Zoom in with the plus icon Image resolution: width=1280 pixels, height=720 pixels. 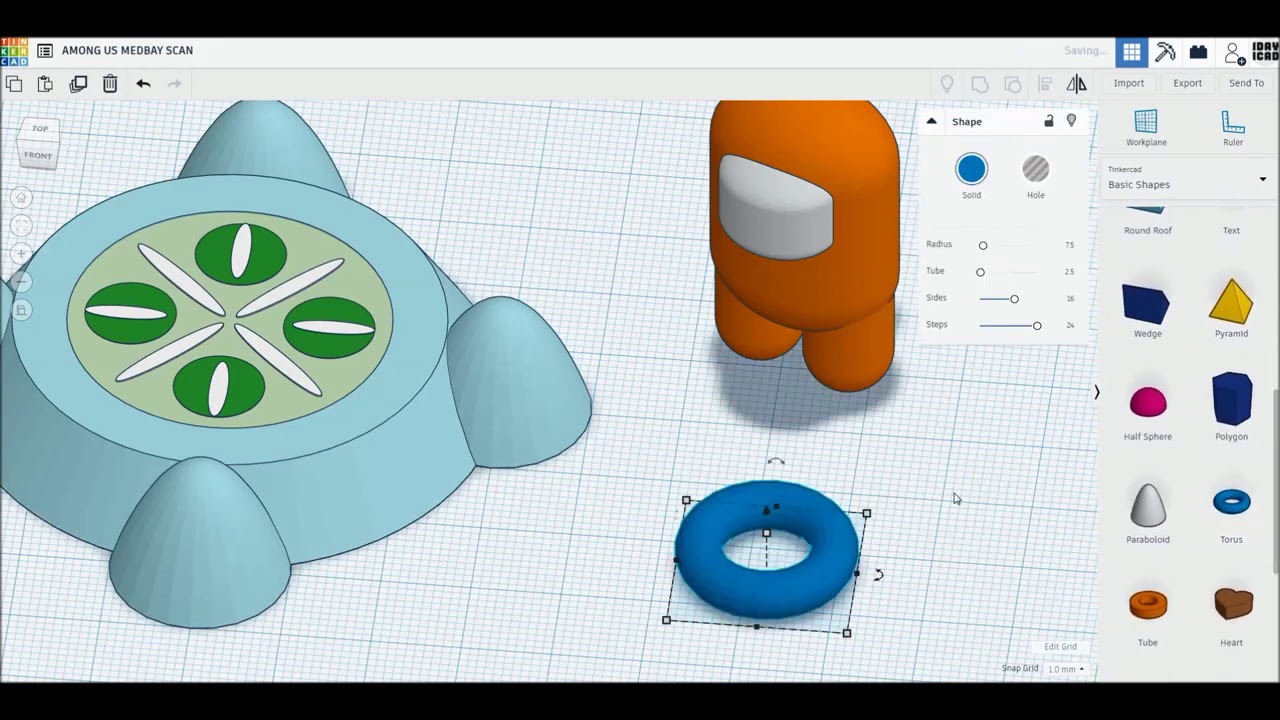click(x=21, y=254)
